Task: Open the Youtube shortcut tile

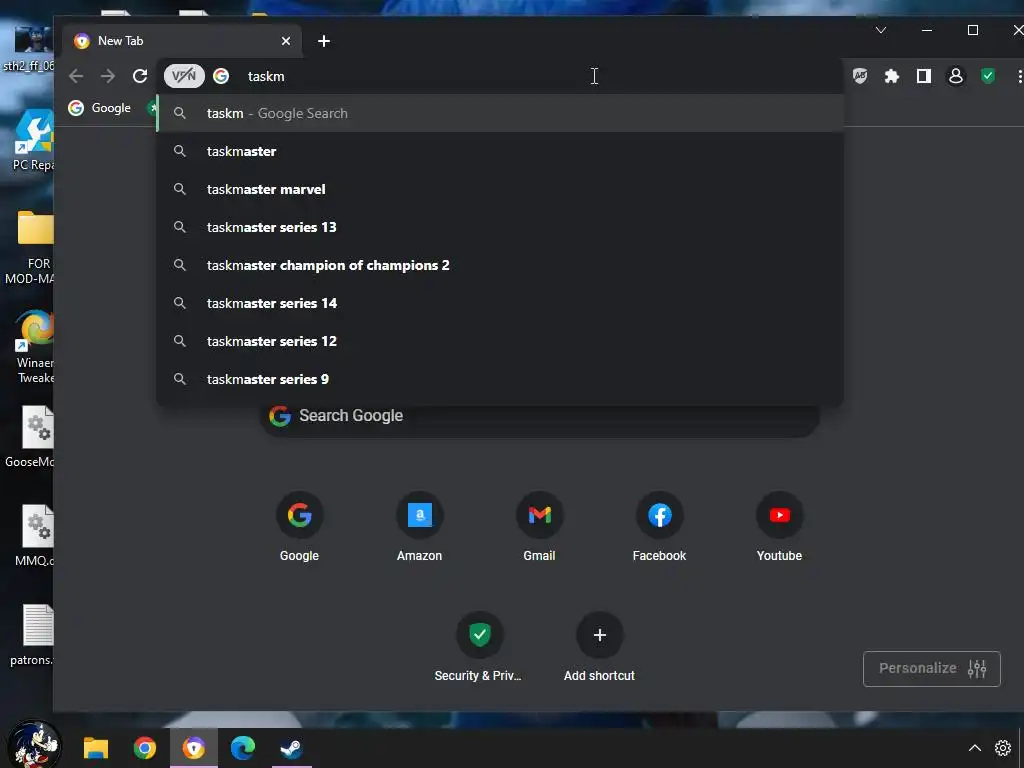Action: [x=779, y=527]
